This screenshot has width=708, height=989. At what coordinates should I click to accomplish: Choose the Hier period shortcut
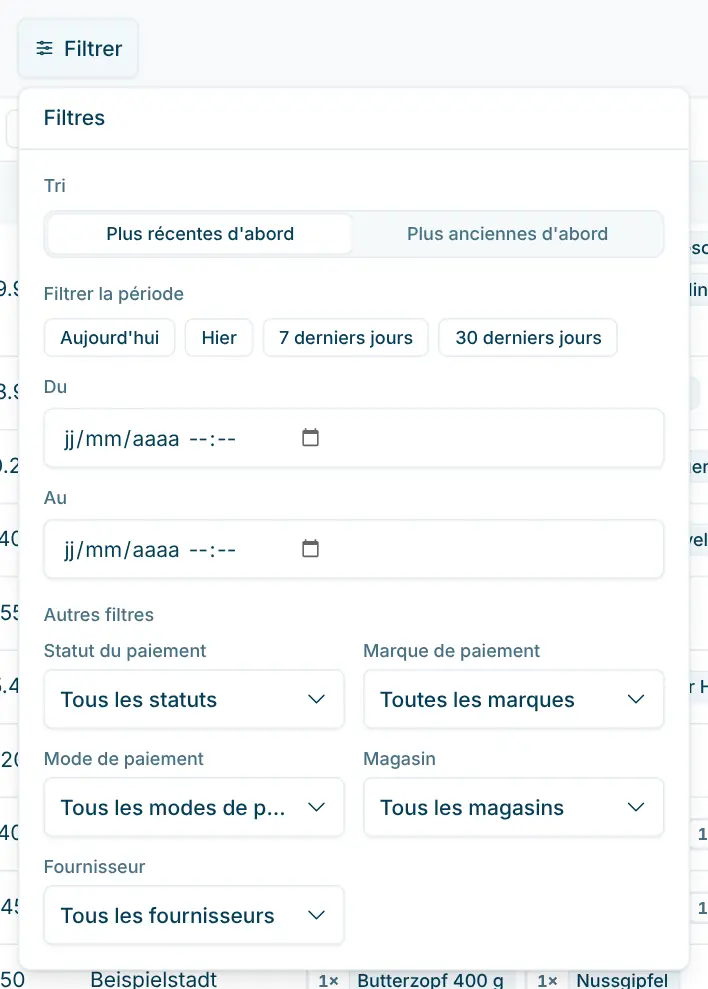click(x=219, y=337)
